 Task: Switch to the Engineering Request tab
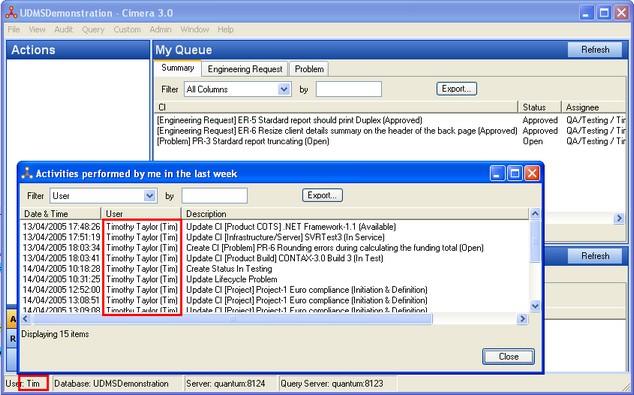pyautogui.click(x=245, y=69)
